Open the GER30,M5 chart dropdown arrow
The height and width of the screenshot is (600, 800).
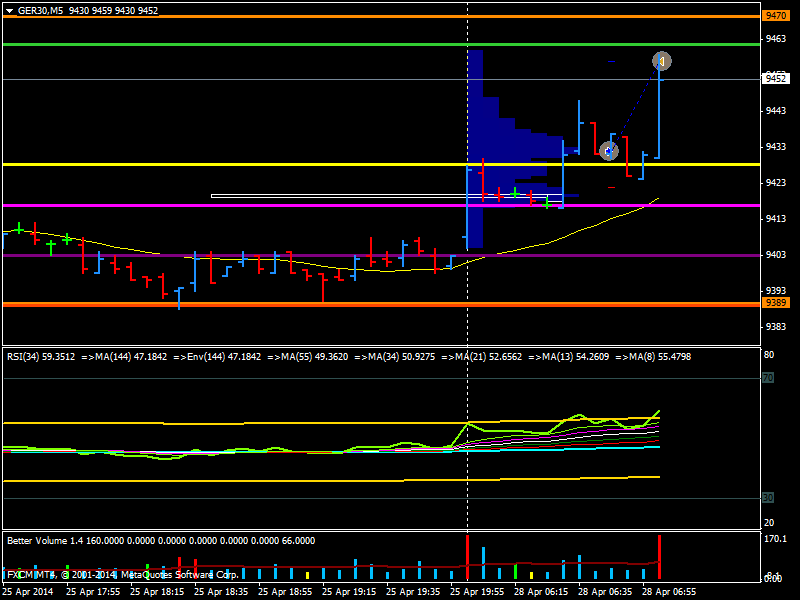point(9,10)
